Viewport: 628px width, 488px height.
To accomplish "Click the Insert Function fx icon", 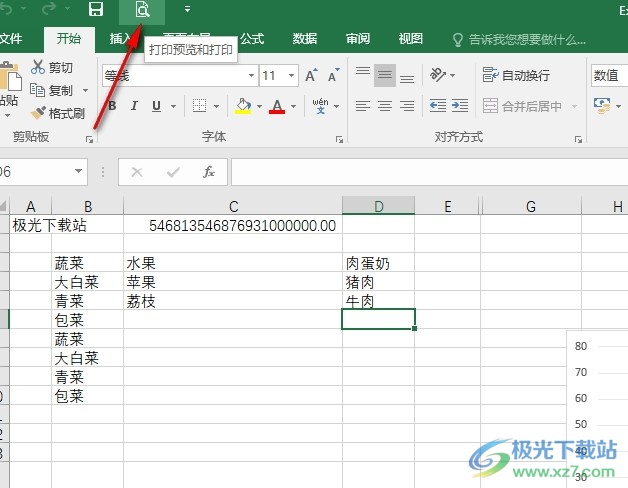I will coord(209,172).
